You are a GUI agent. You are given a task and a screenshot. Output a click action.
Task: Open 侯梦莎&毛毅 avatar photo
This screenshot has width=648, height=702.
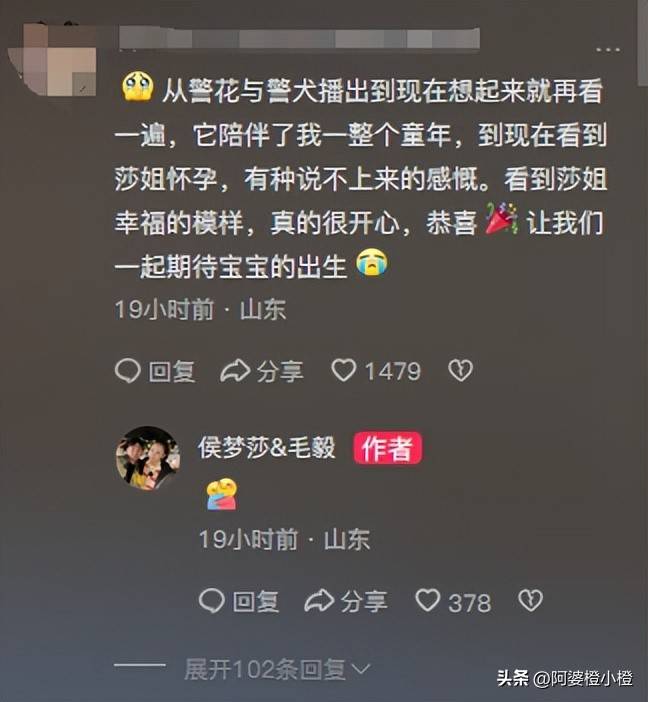pos(148,458)
